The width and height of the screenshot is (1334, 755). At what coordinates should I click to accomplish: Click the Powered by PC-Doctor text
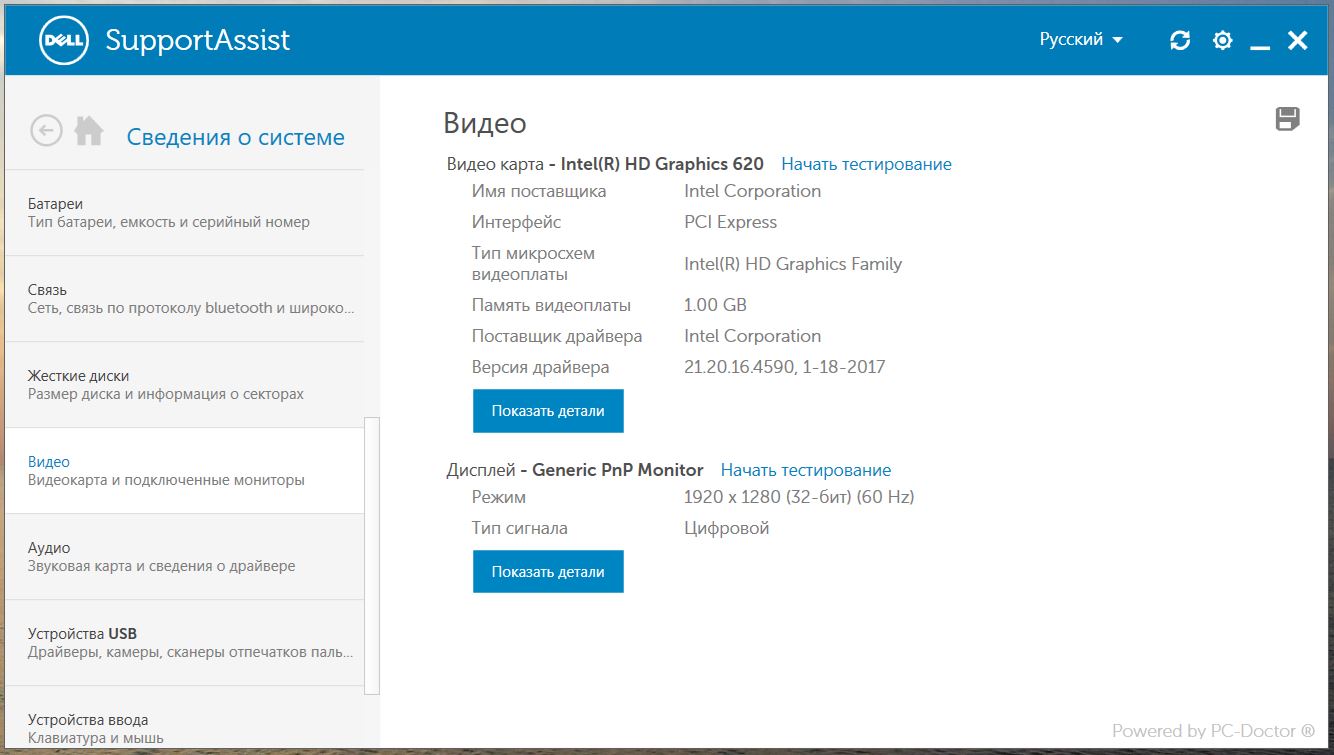click(x=1214, y=731)
